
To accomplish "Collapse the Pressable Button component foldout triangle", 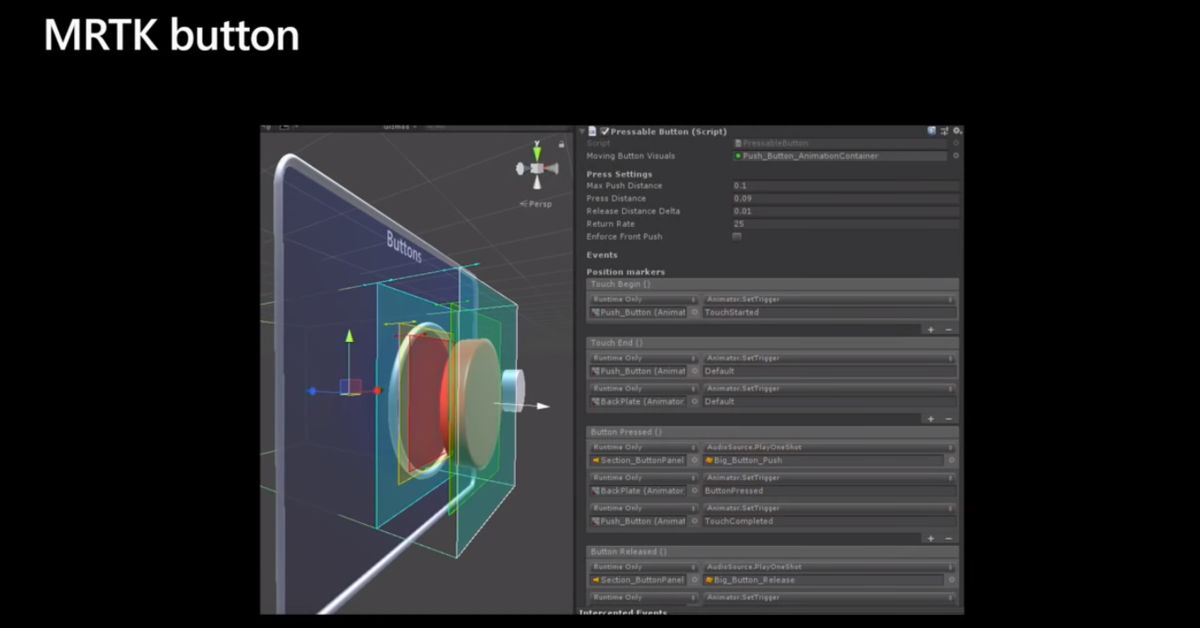I will click(582, 131).
